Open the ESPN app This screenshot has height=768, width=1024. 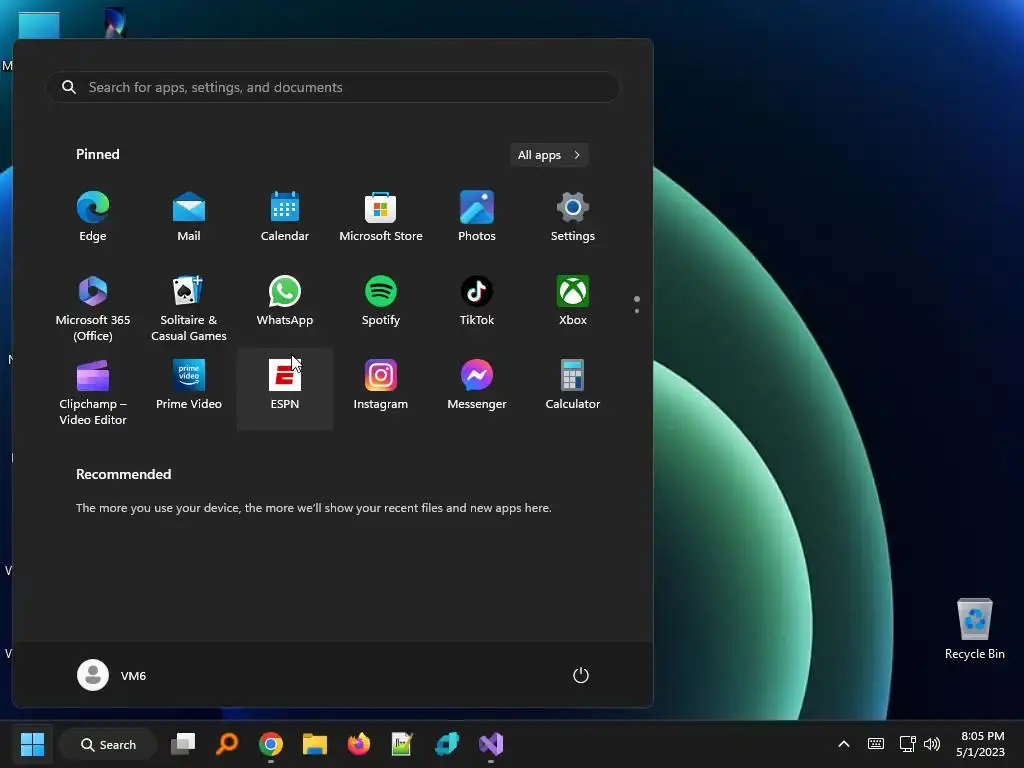point(285,389)
